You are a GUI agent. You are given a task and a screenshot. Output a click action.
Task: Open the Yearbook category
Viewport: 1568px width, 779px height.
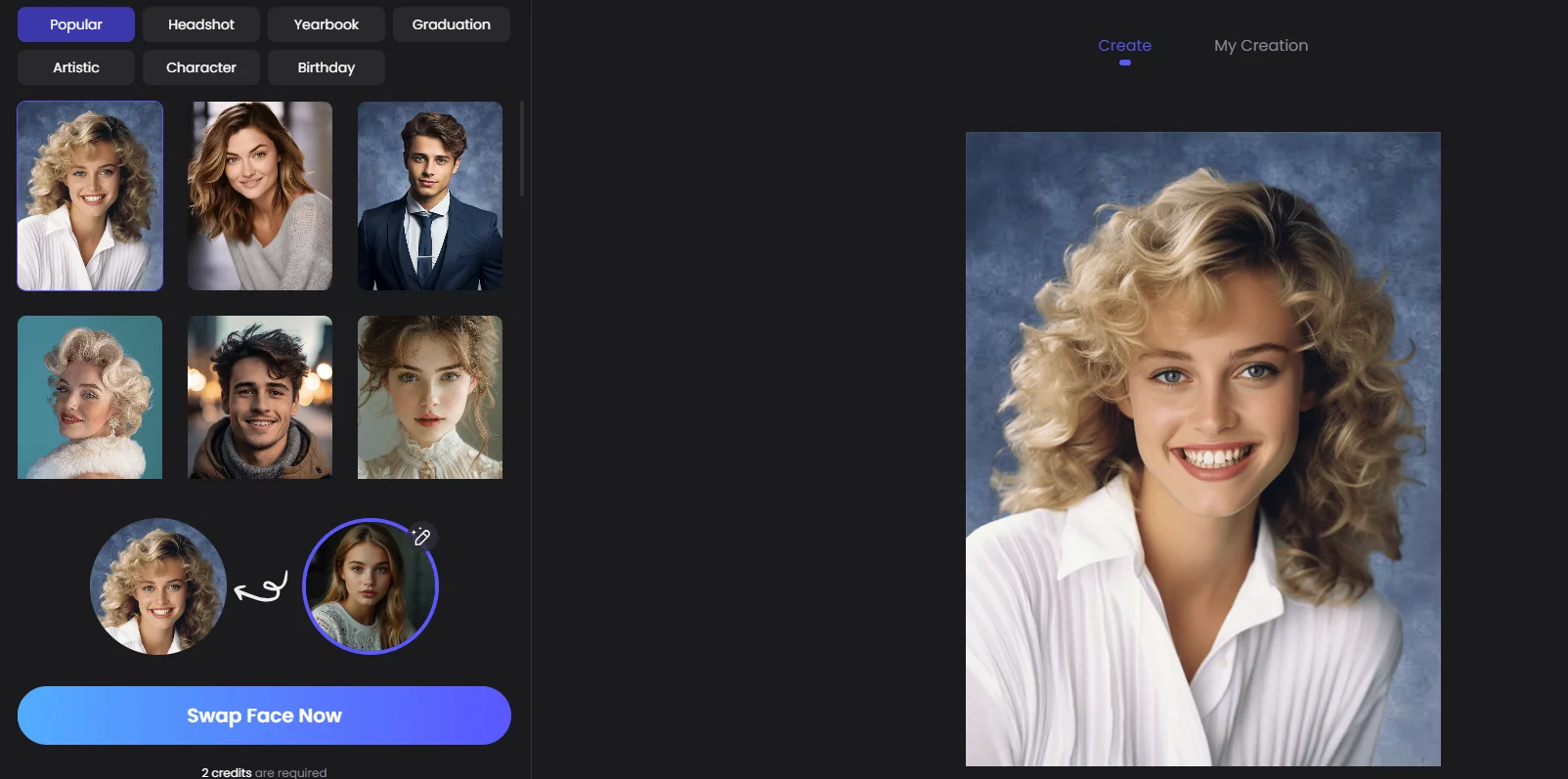(327, 24)
